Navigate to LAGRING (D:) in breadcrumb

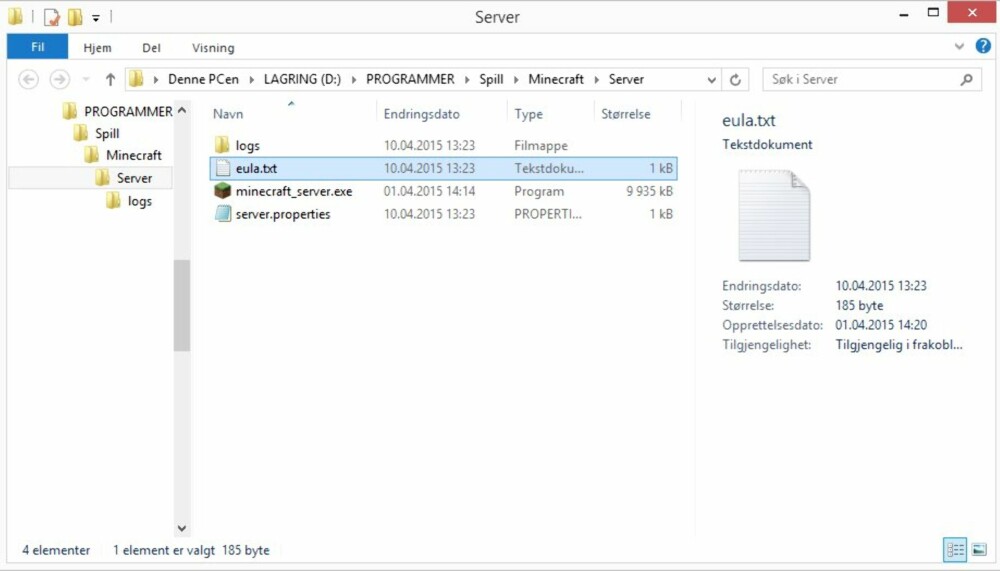click(x=302, y=79)
